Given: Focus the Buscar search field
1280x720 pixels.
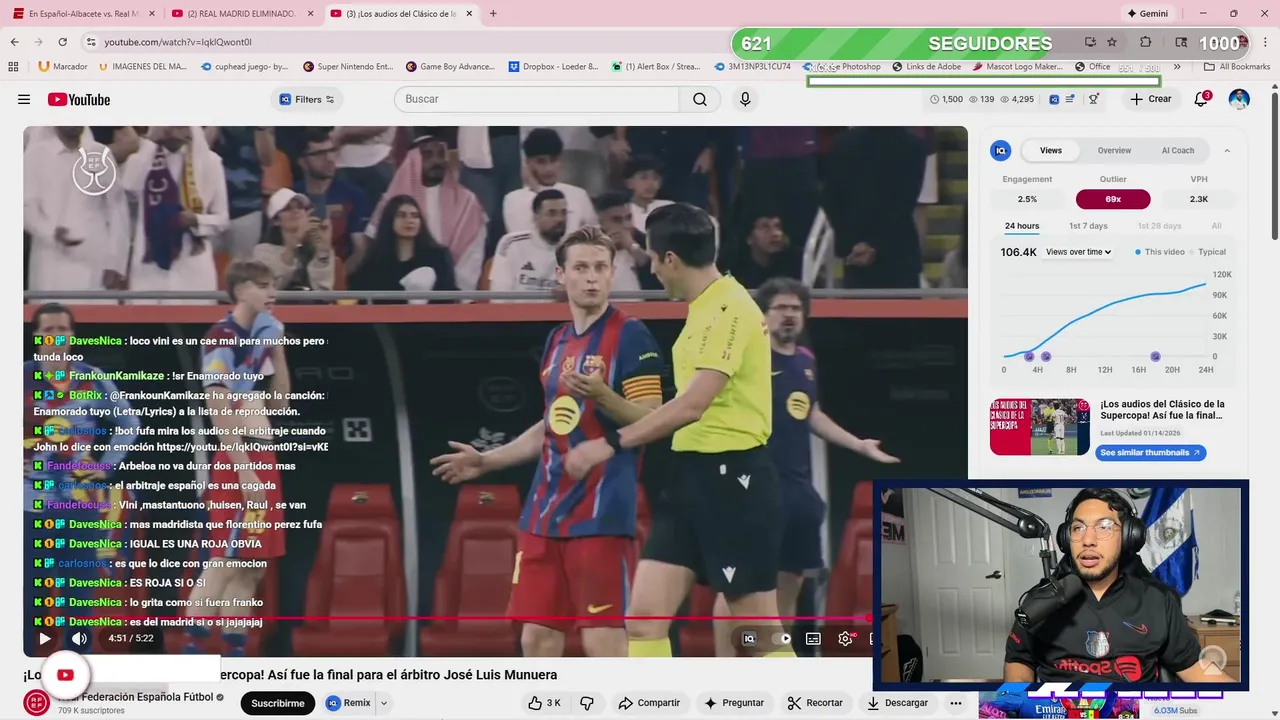Looking at the screenshot, I should (537, 99).
